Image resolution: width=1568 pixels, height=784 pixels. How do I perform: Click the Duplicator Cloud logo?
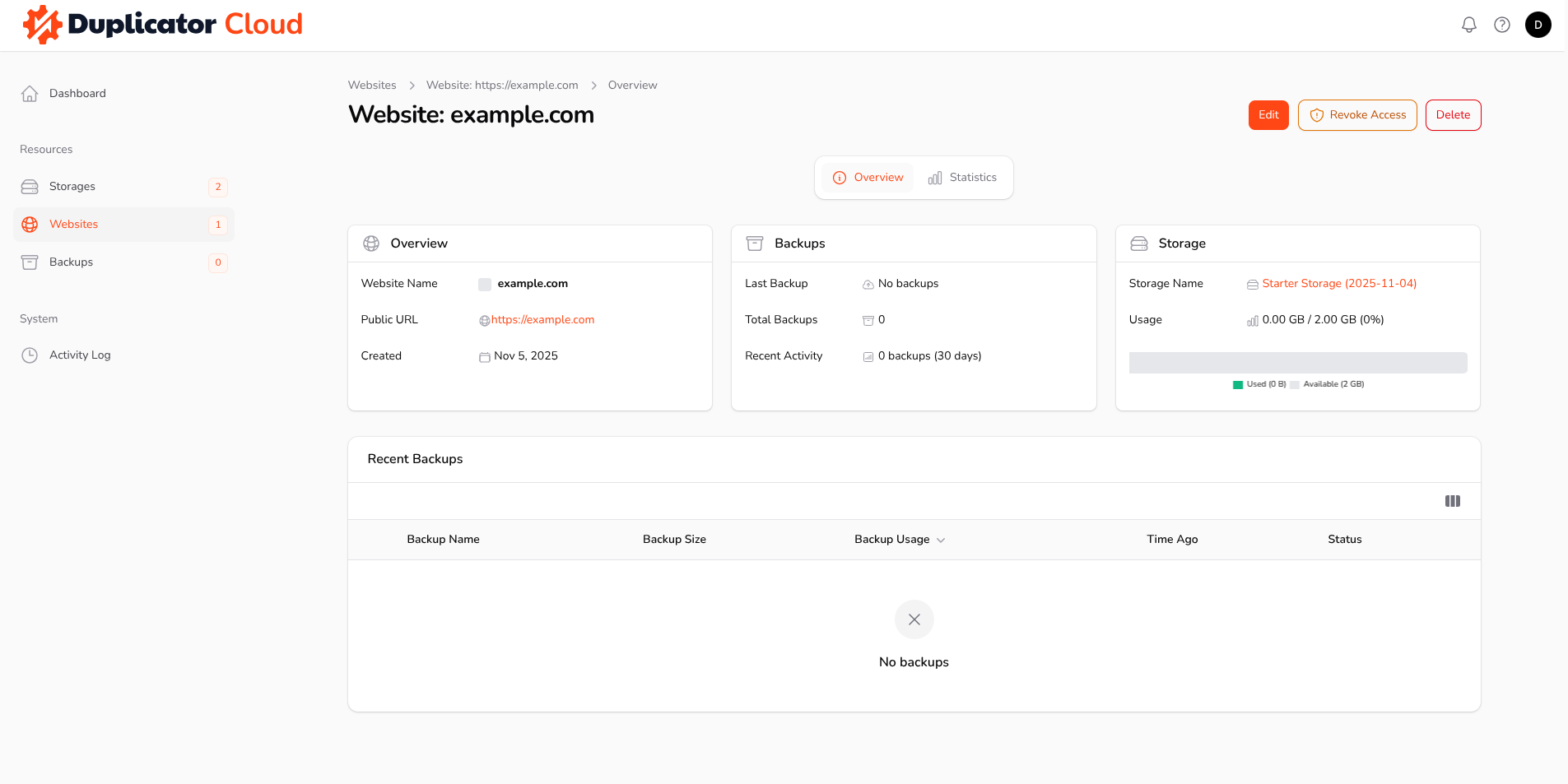click(x=163, y=25)
